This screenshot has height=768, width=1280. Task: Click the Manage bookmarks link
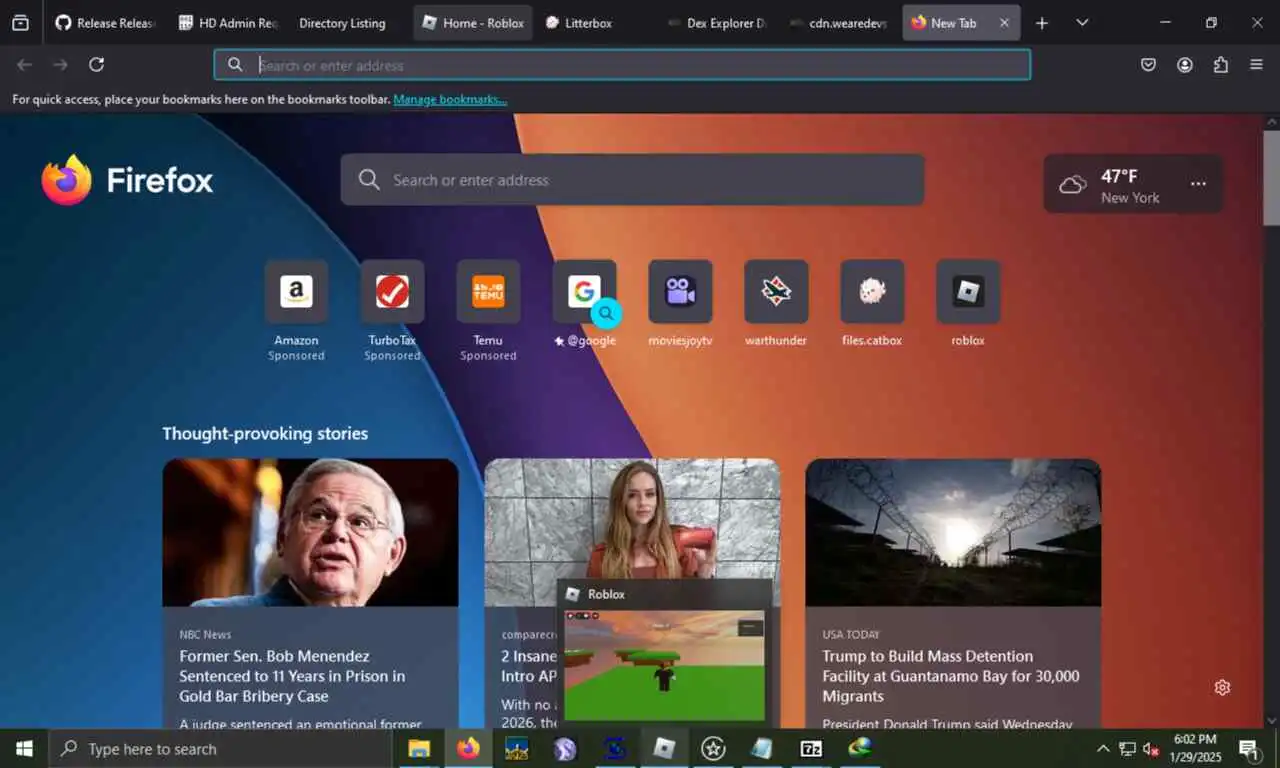450,100
